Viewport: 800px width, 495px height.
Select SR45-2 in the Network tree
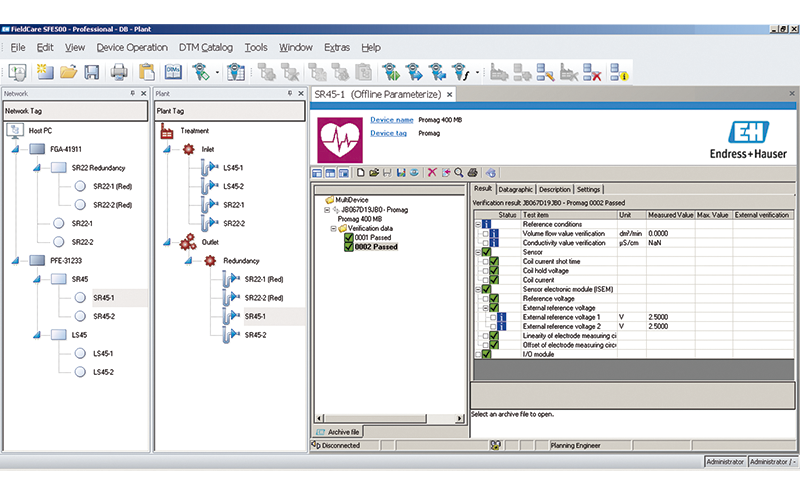(x=104, y=316)
